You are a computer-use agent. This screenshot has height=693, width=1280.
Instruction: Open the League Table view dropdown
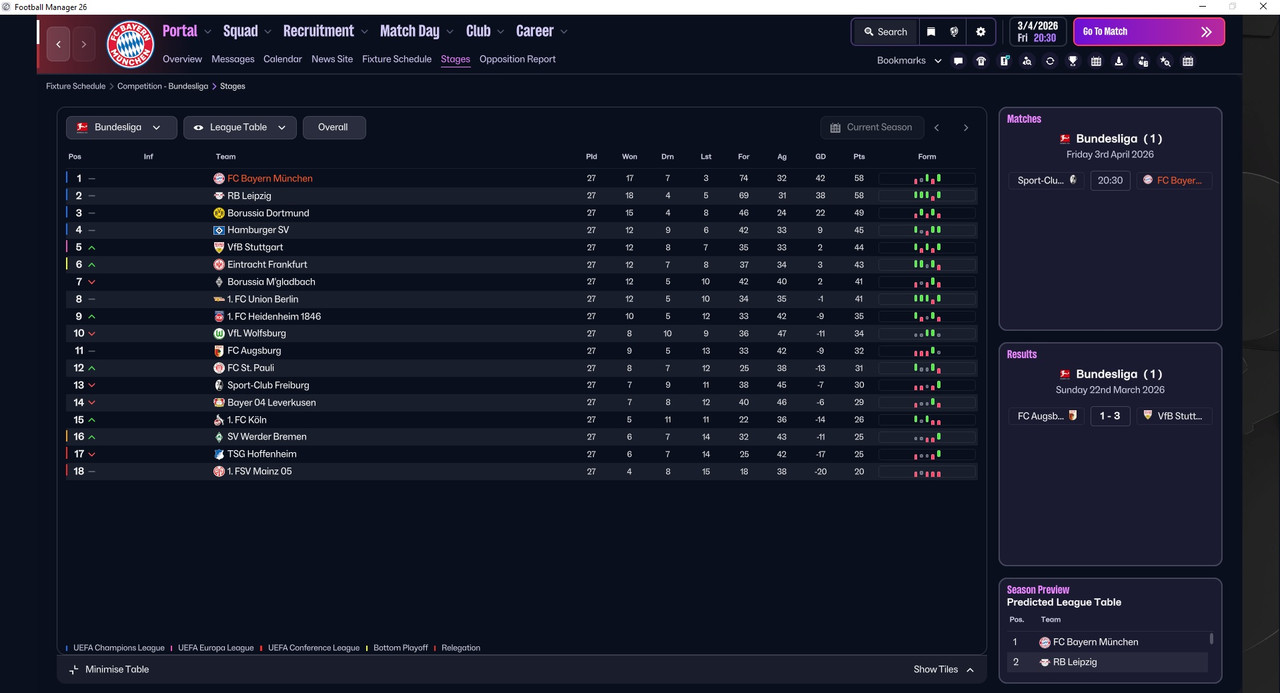(x=240, y=128)
